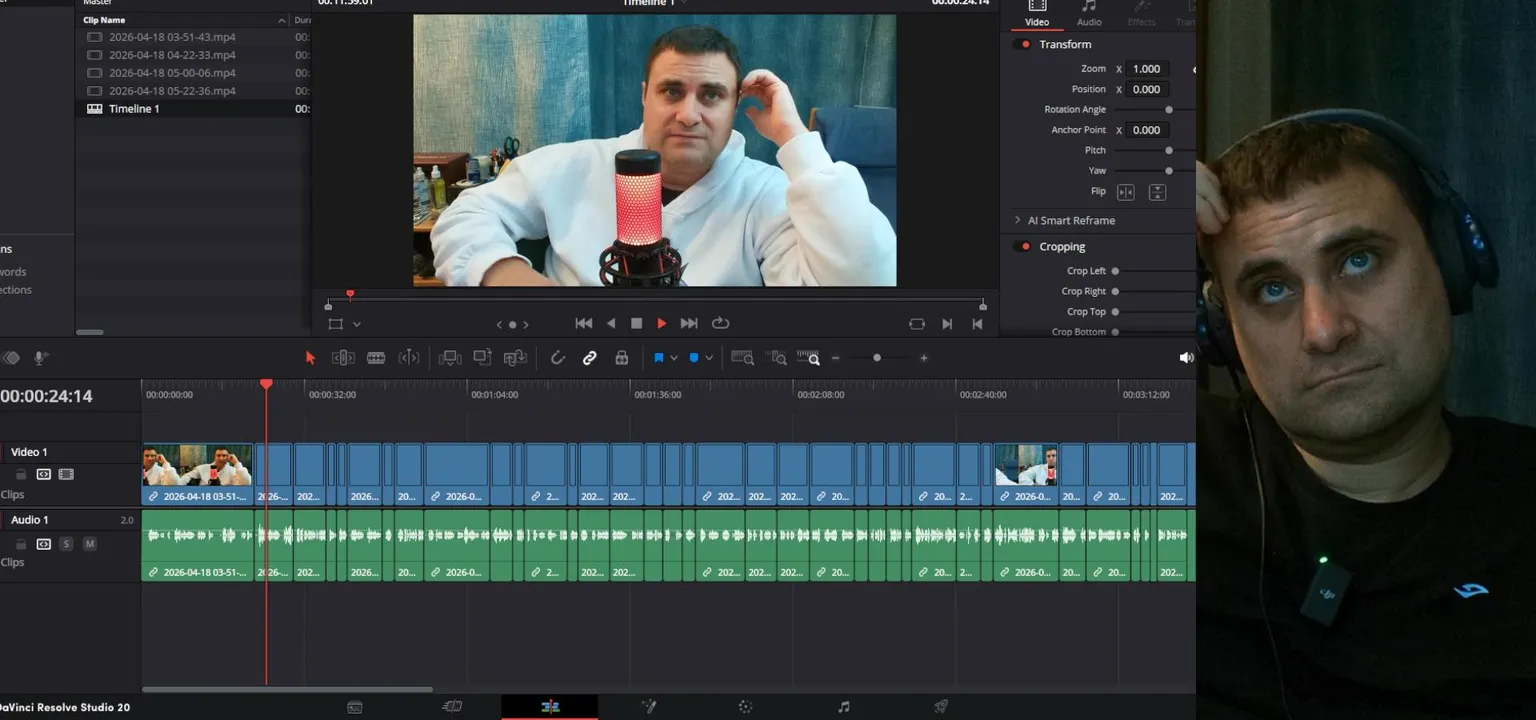Select the Dynamic Trim Mode tool
Viewport: 1536px width, 720px height.
click(x=409, y=358)
